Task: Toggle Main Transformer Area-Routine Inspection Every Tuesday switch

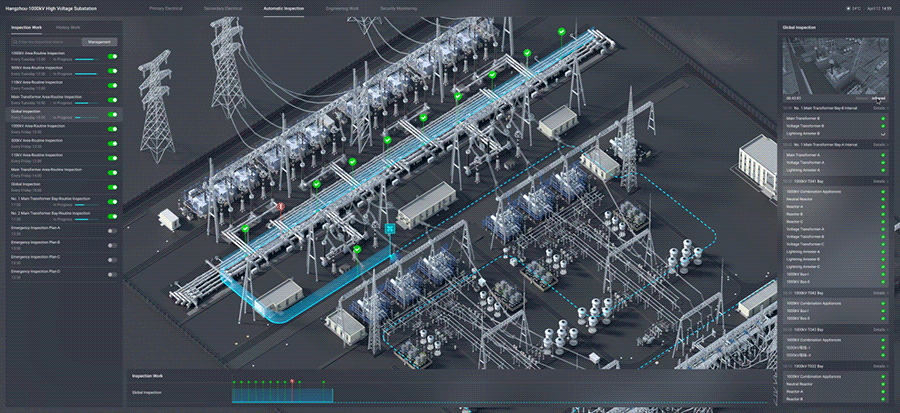Action: 112,100
